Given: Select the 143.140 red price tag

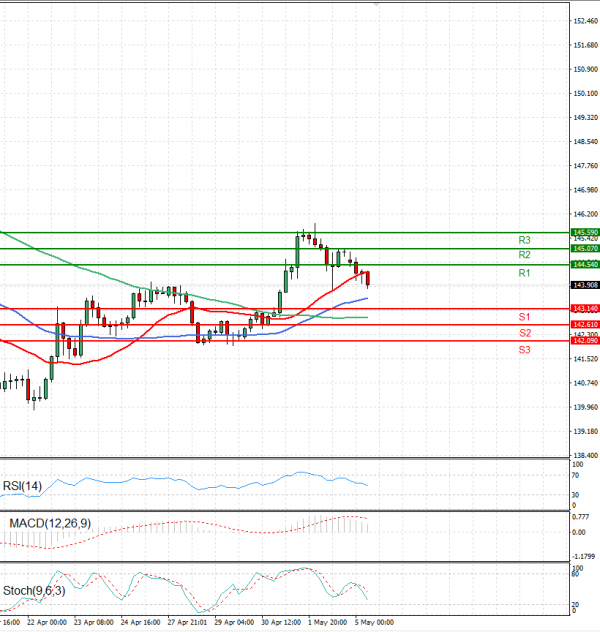Looking at the screenshot, I should tap(584, 309).
